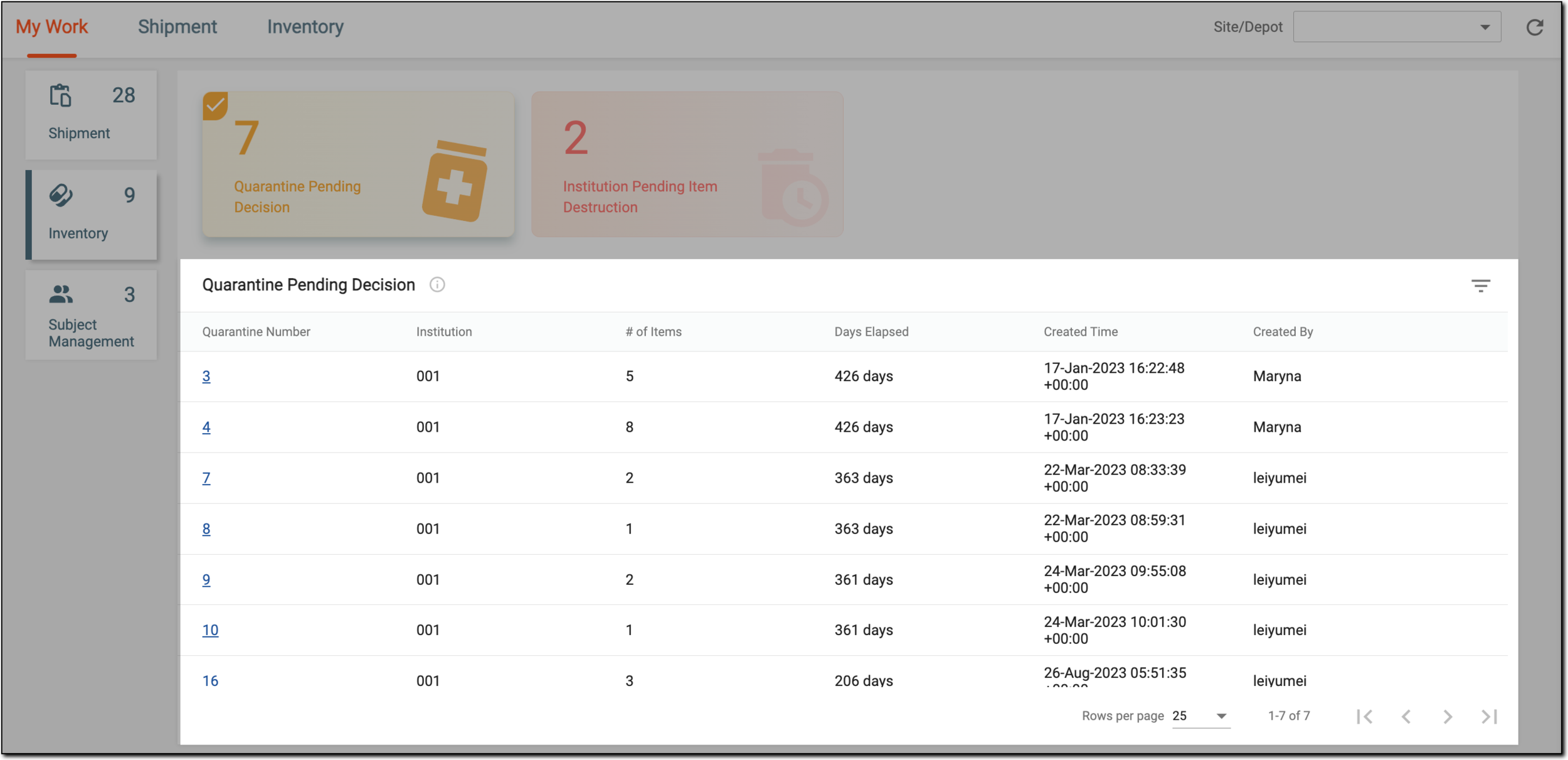Screen dimensions: 1568x760
Task: Click the 22-Mar-2023 08:33:39 created time
Action: (x=1115, y=478)
